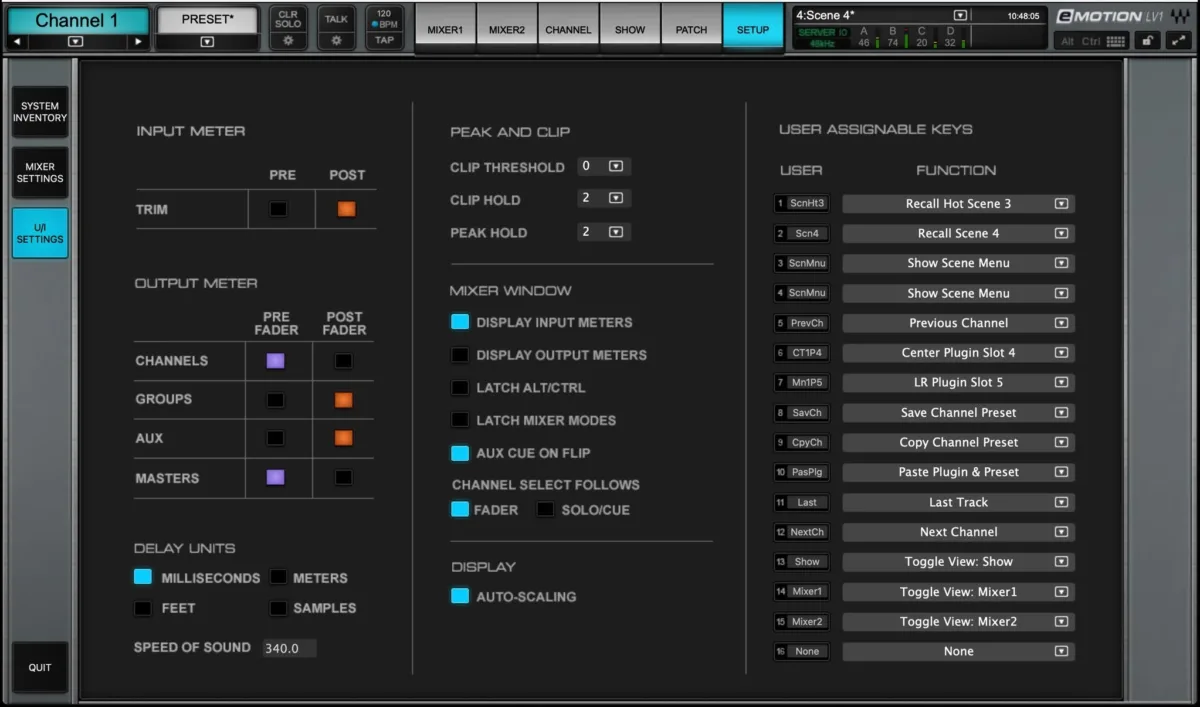The width and height of the screenshot is (1200, 707).
Task: Set TRIM input meter to PRE
Action: (x=278, y=209)
